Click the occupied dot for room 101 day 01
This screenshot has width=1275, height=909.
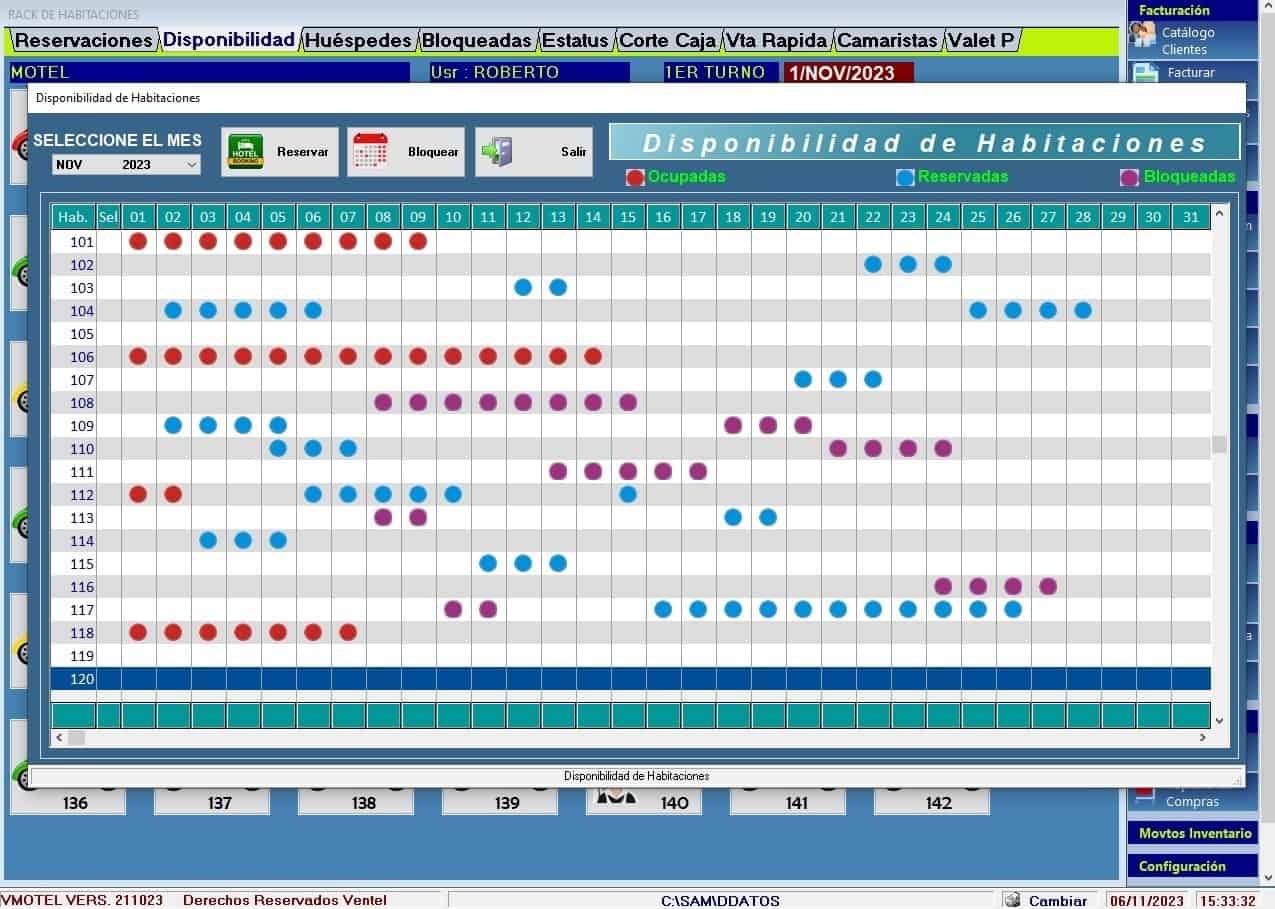point(138,241)
